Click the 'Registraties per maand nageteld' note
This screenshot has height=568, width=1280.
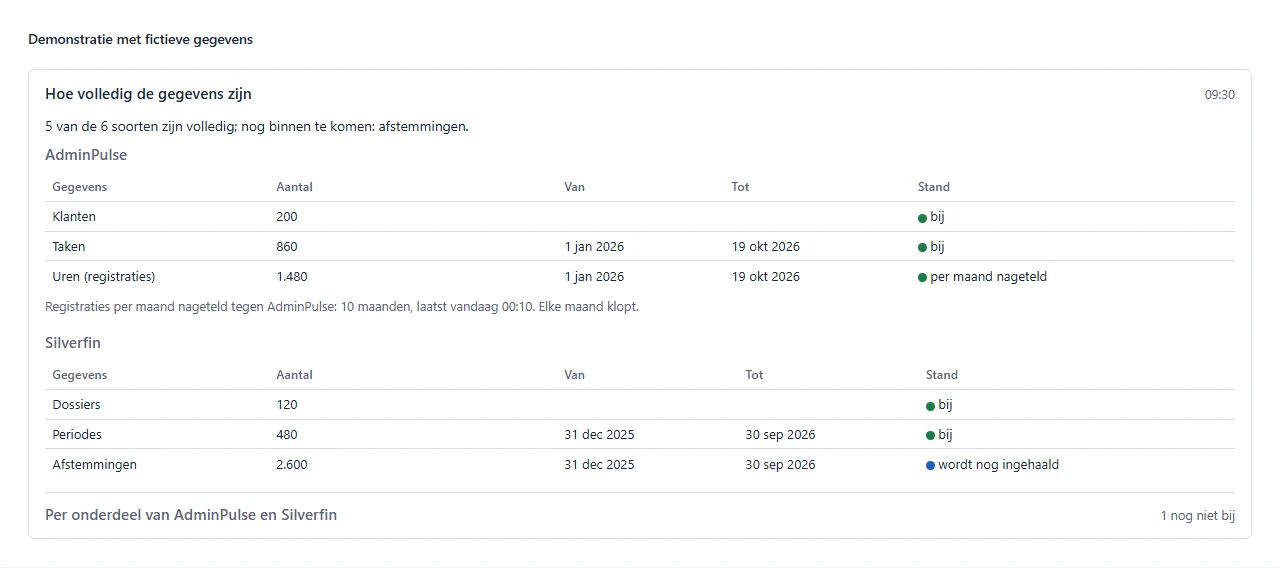342,307
